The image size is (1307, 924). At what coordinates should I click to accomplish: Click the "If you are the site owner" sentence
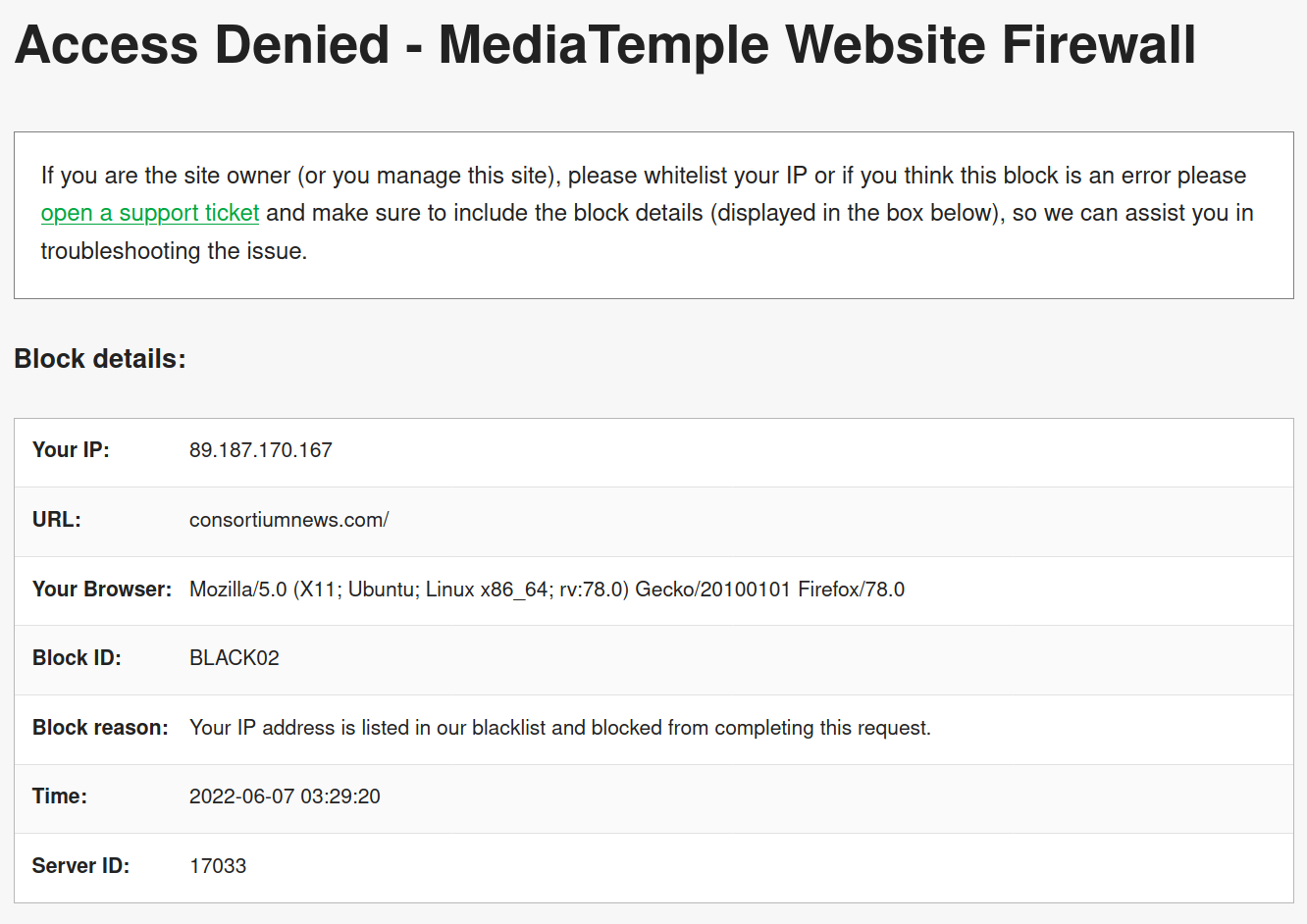pyautogui.click(x=294, y=176)
